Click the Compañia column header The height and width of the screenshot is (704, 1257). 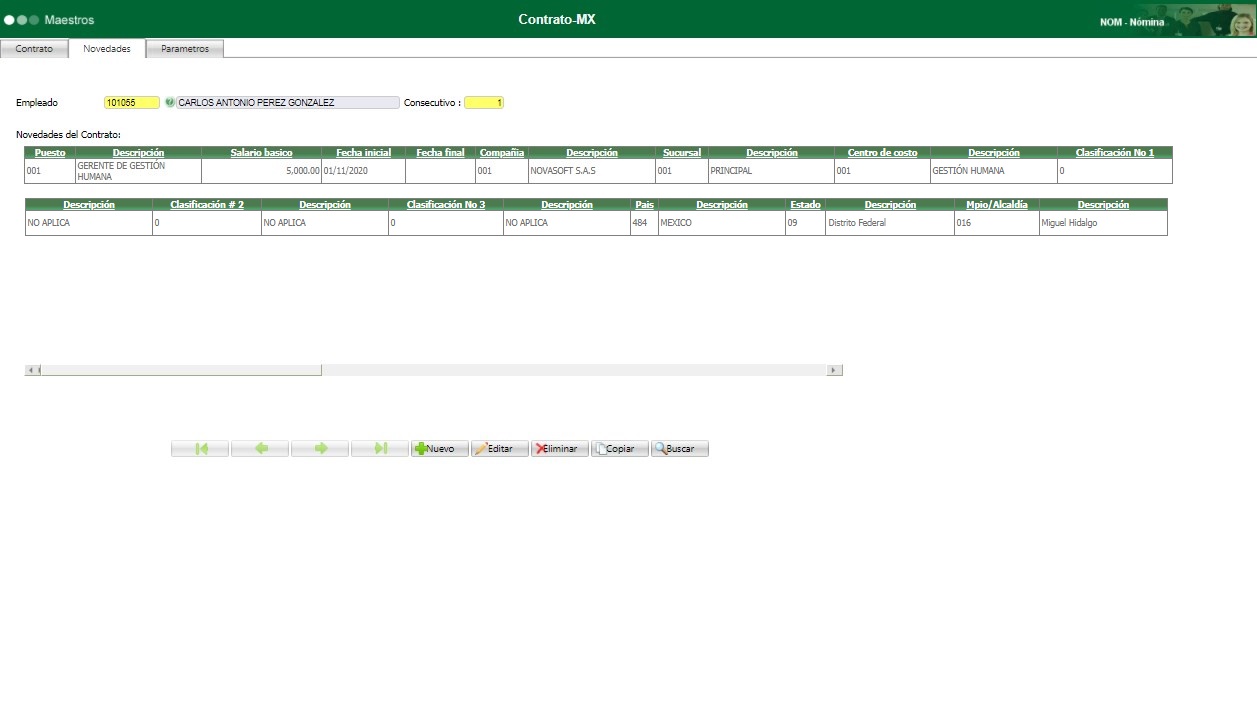[502, 153]
